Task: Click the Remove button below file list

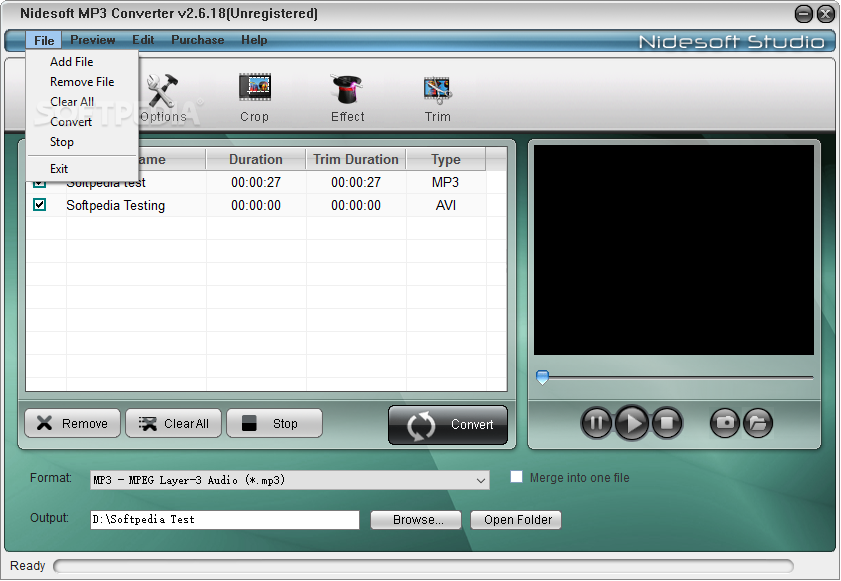Action: point(72,423)
